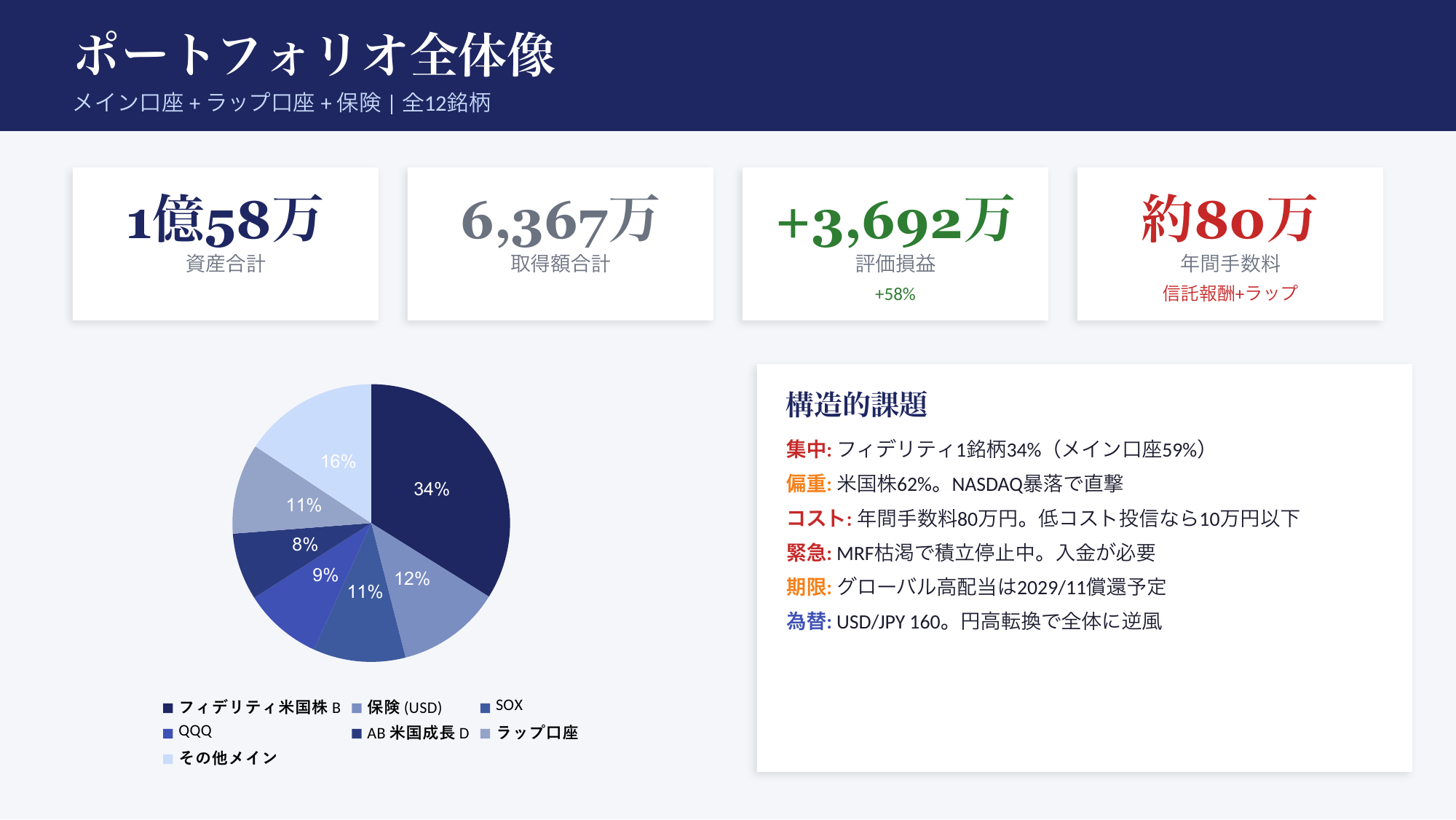1456x820 pixels.
Task: Click the 年間手数料 約80万 card
Action: (x=1230, y=244)
